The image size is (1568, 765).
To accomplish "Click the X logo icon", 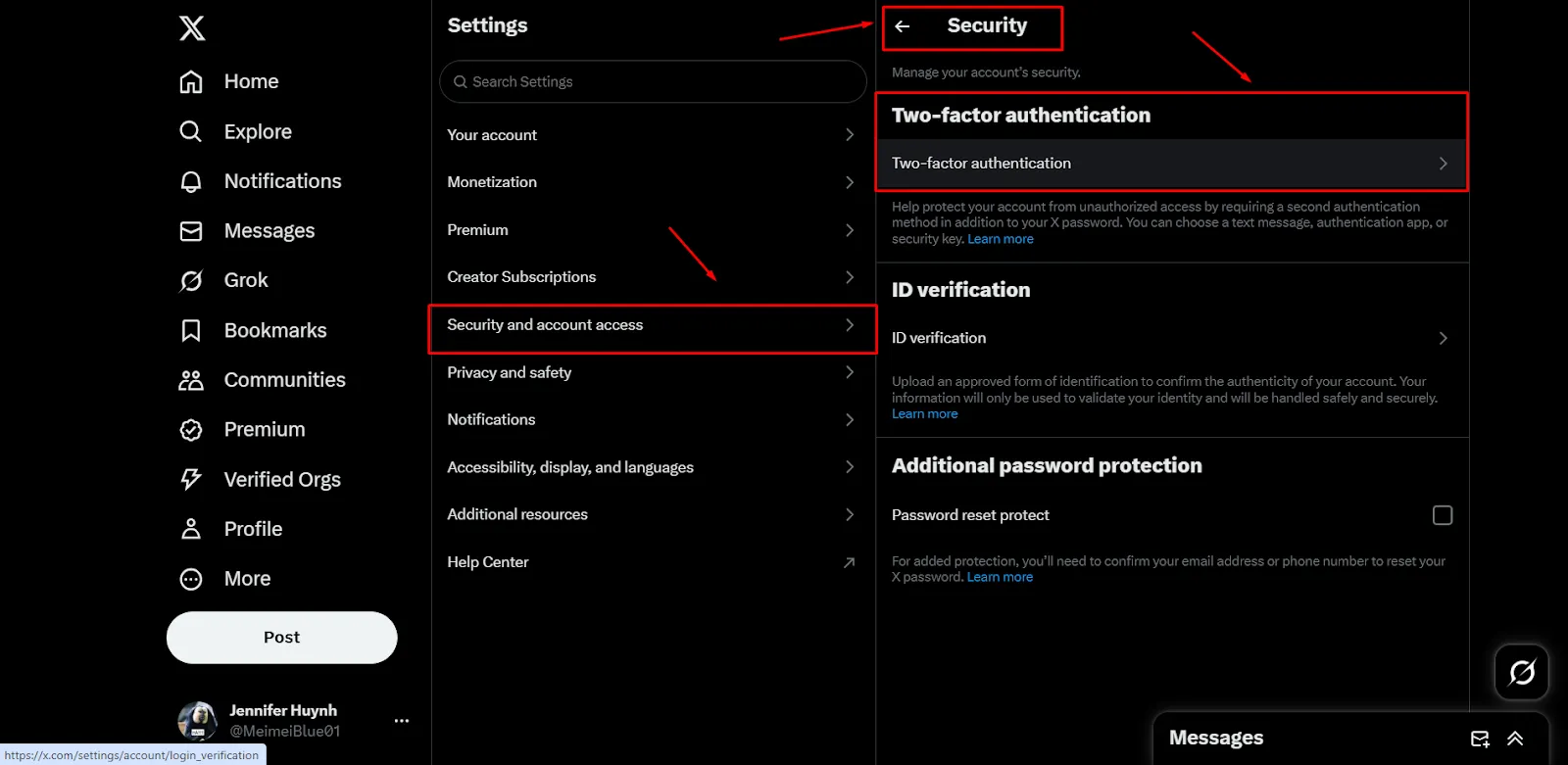I will [x=192, y=28].
